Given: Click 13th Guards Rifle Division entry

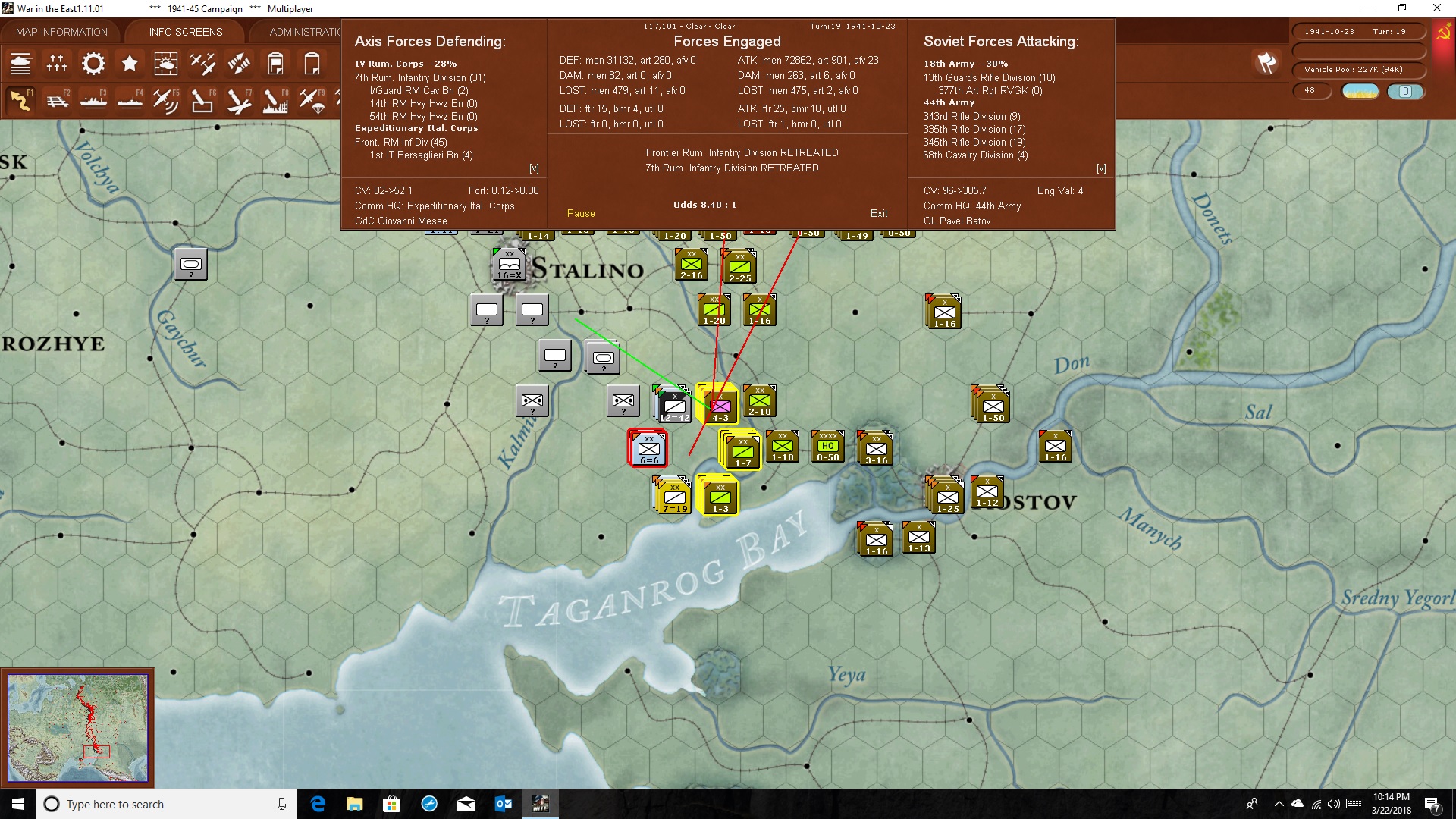Looking at the screenshot, I should [989, 77].
